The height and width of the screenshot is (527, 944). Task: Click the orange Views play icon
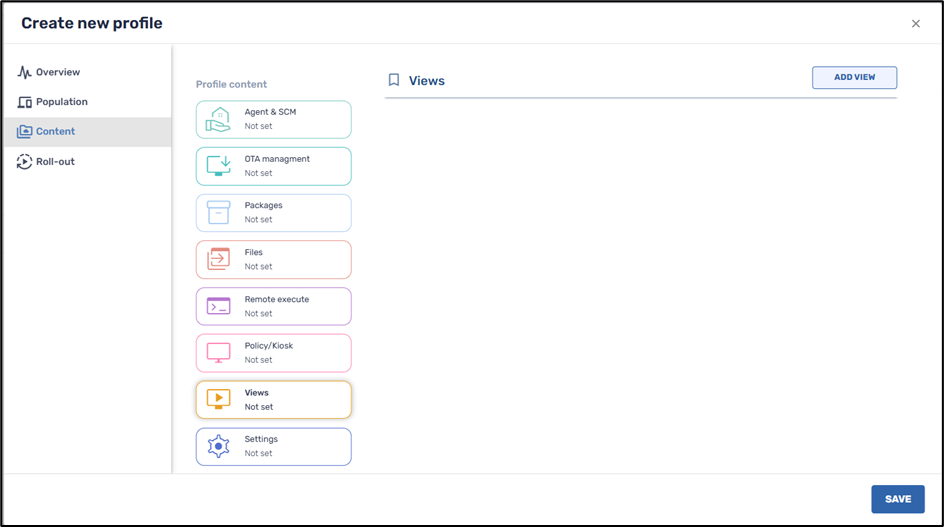[x=218, y=400]
